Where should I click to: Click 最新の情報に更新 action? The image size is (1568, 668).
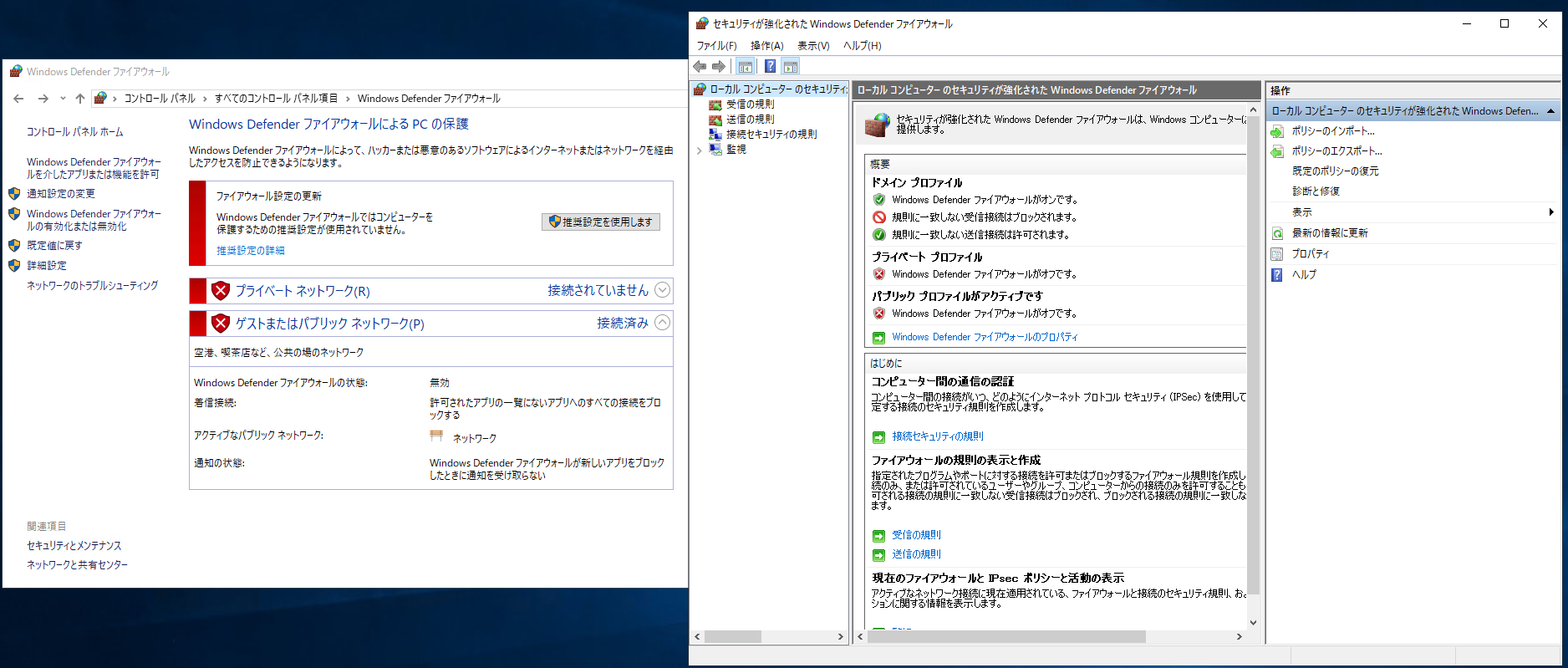click(x=1330, y=233)
